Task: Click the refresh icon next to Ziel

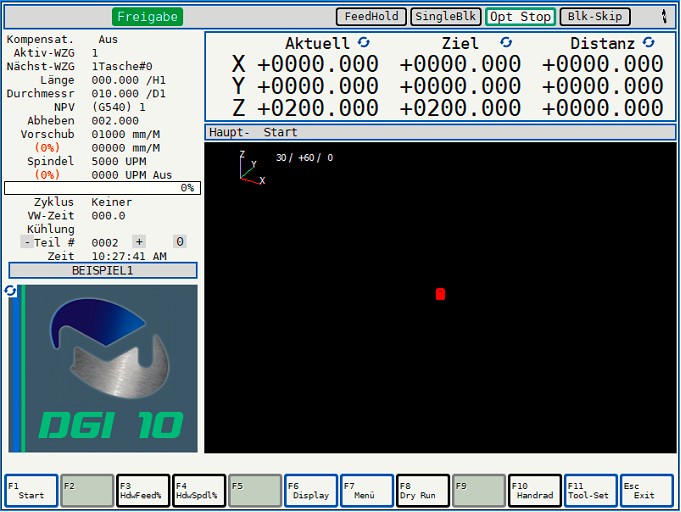Action: 506,42
